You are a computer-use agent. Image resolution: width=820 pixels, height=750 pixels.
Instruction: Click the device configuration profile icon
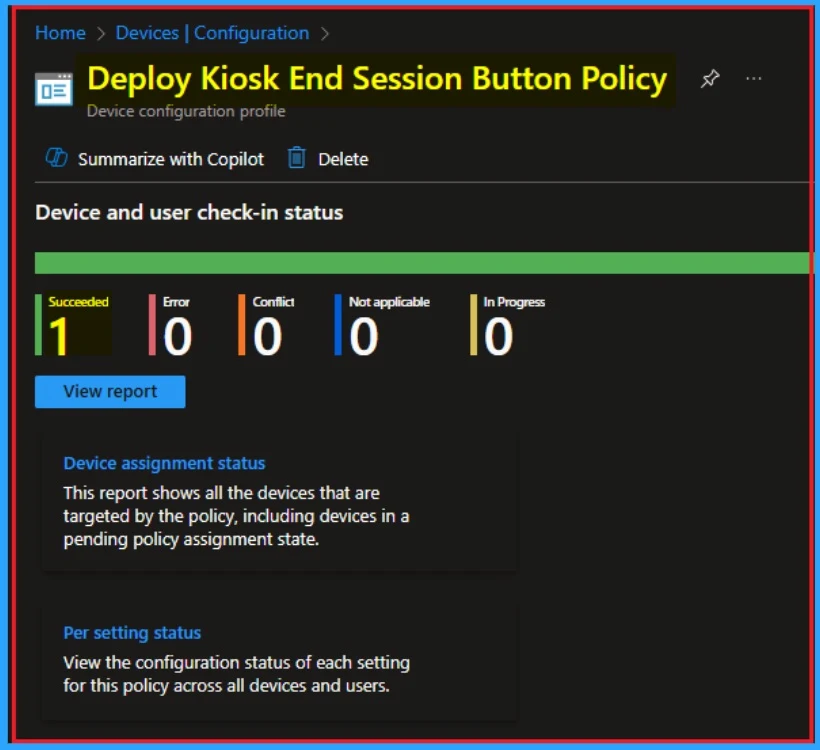pyautogui.click(x=54, y=88)
